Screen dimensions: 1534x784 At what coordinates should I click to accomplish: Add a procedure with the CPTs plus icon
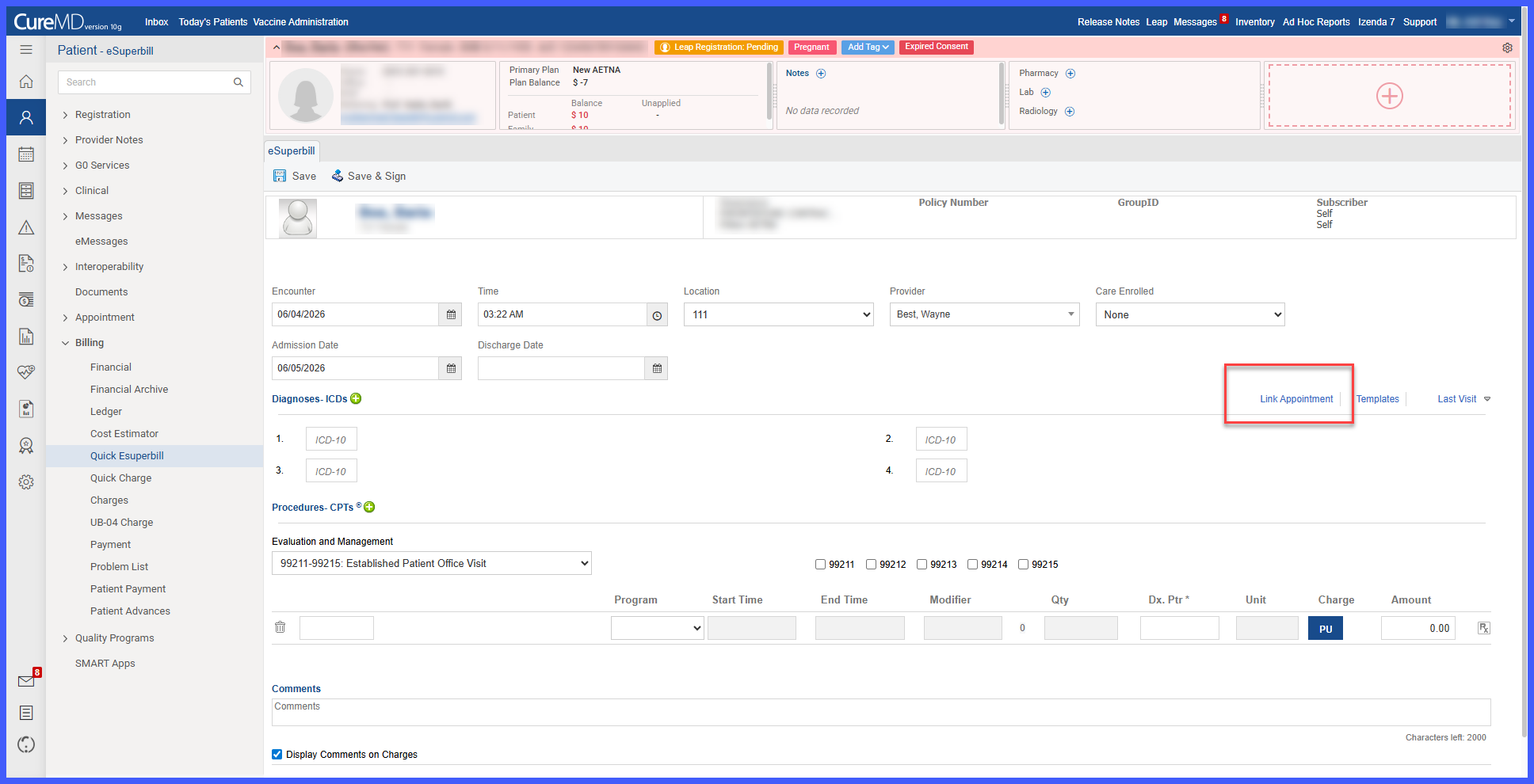click(369, 507)
